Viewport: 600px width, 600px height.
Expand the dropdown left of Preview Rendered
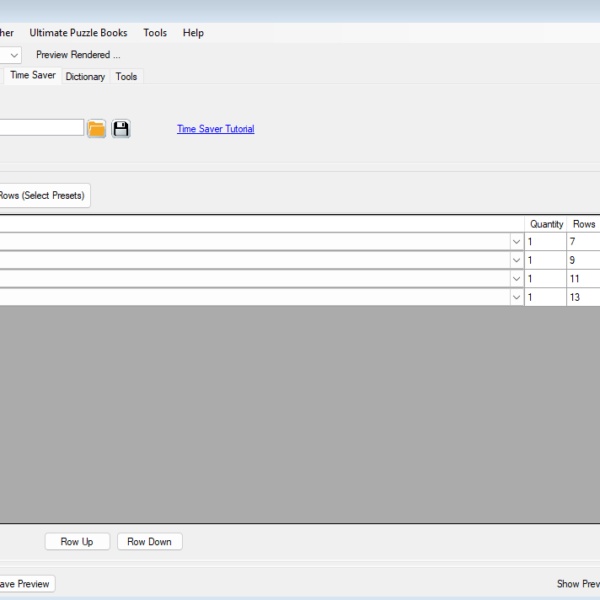tap(12, 55)
